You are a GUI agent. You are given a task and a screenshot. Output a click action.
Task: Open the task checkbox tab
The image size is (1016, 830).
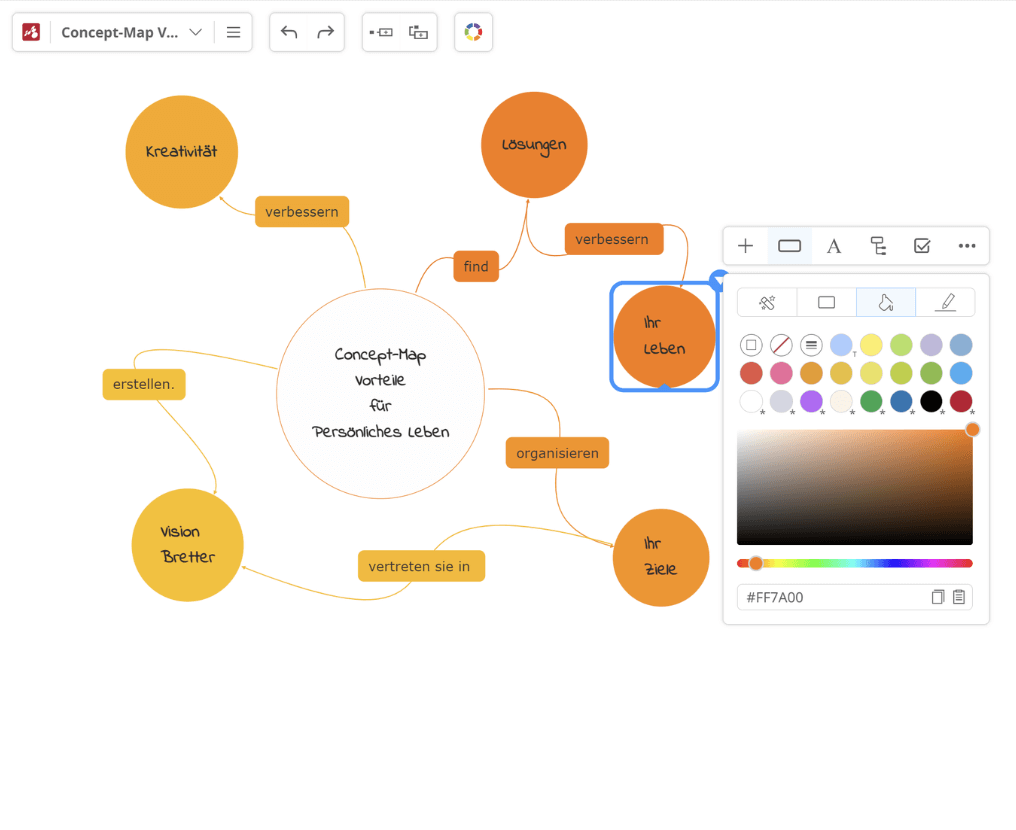(x=922, y=246)
